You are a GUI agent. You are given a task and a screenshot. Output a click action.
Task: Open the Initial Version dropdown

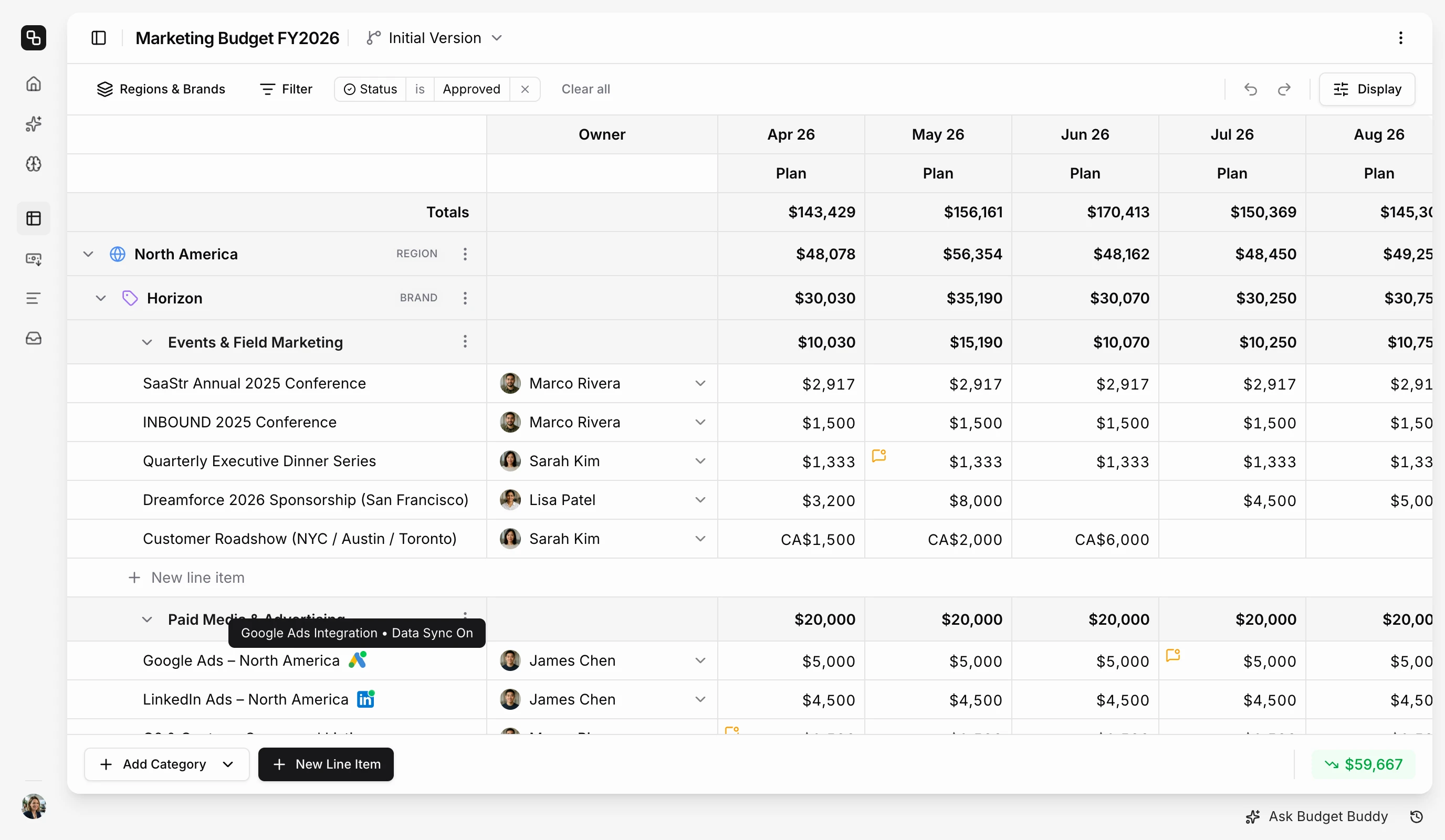tap(434, 38)
